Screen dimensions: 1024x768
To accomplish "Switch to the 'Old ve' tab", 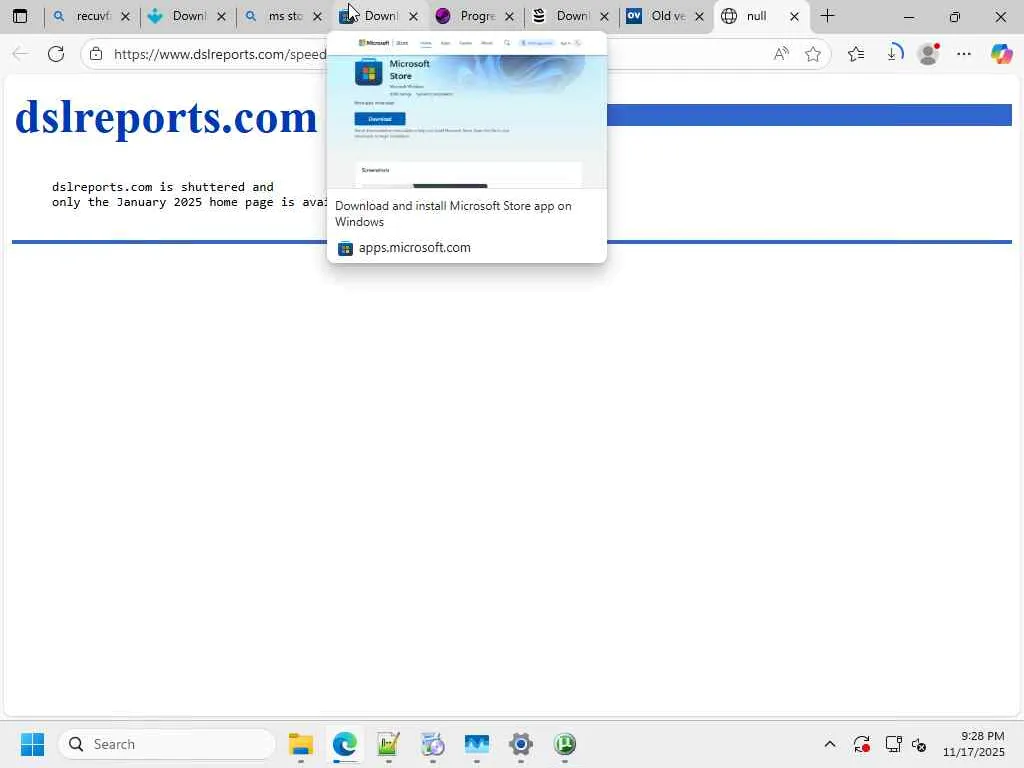I will [665, 16].
